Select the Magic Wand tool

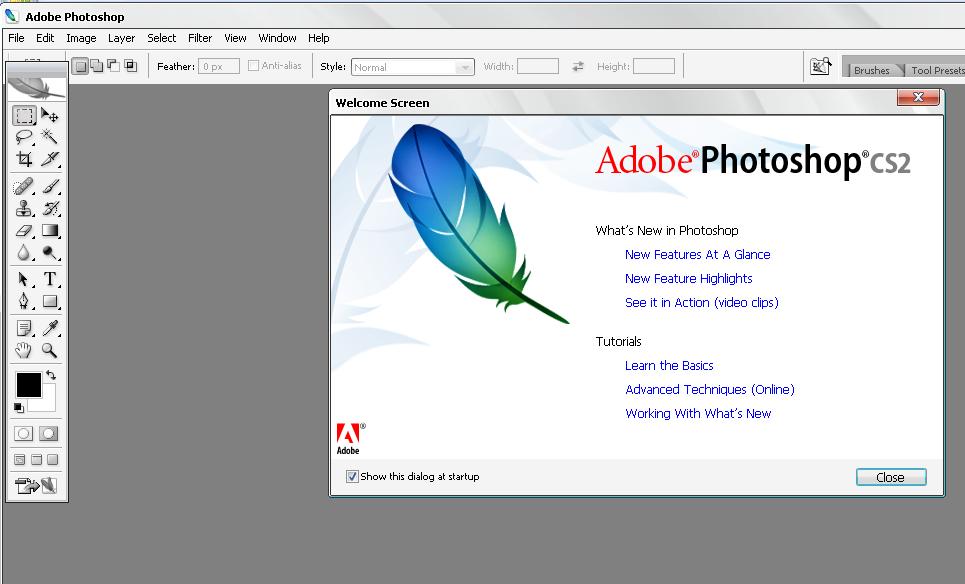click(48, 137)
